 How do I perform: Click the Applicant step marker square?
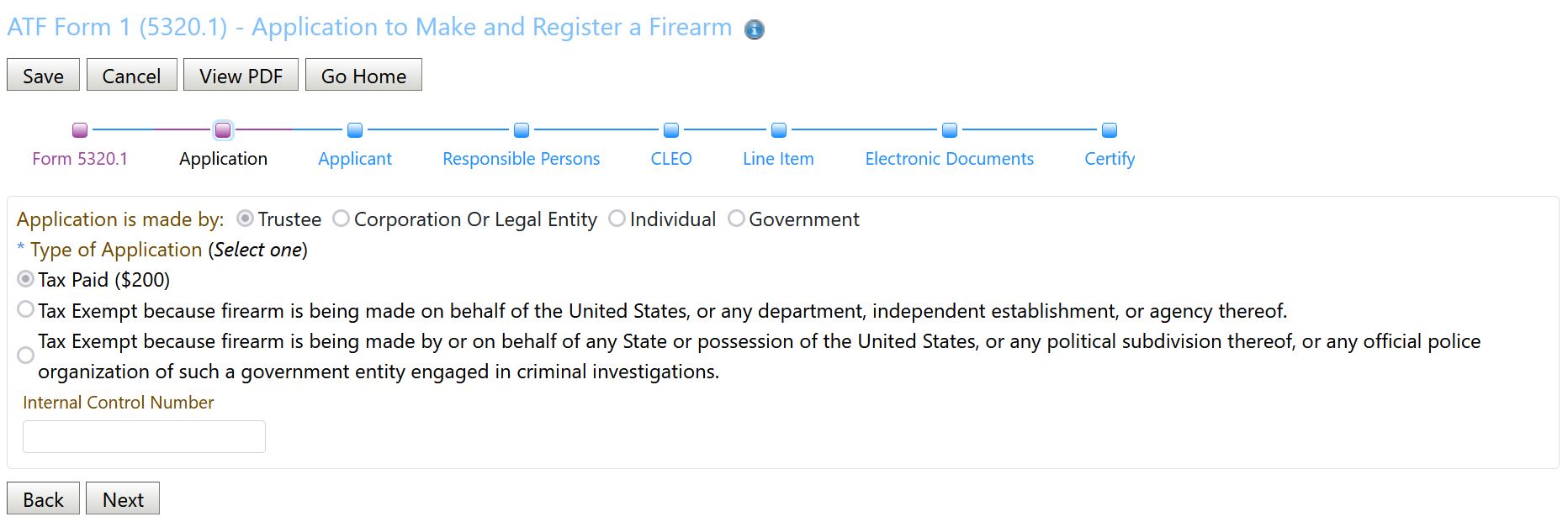355,130
